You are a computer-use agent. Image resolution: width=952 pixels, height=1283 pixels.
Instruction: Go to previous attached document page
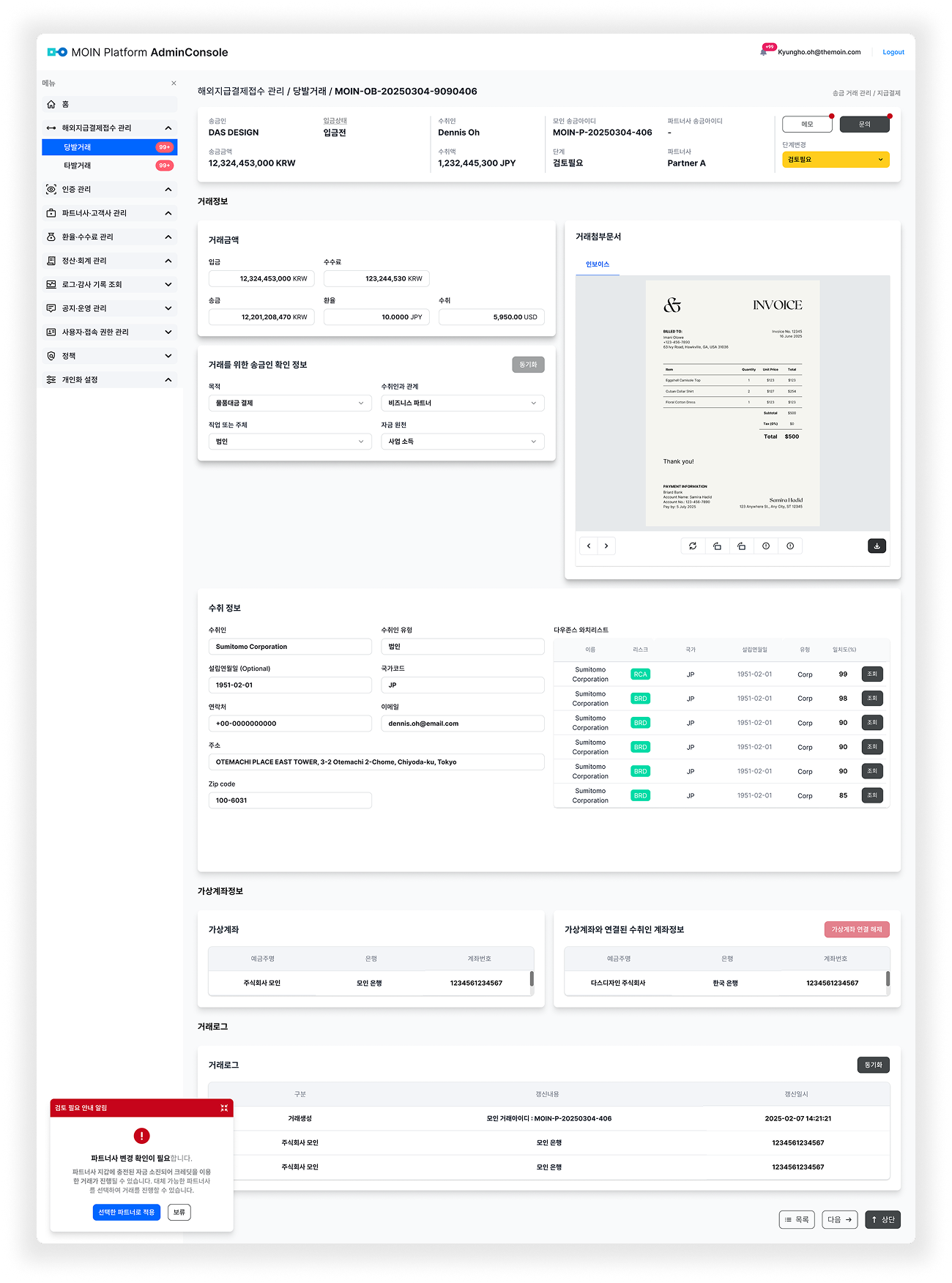point(589,546)
